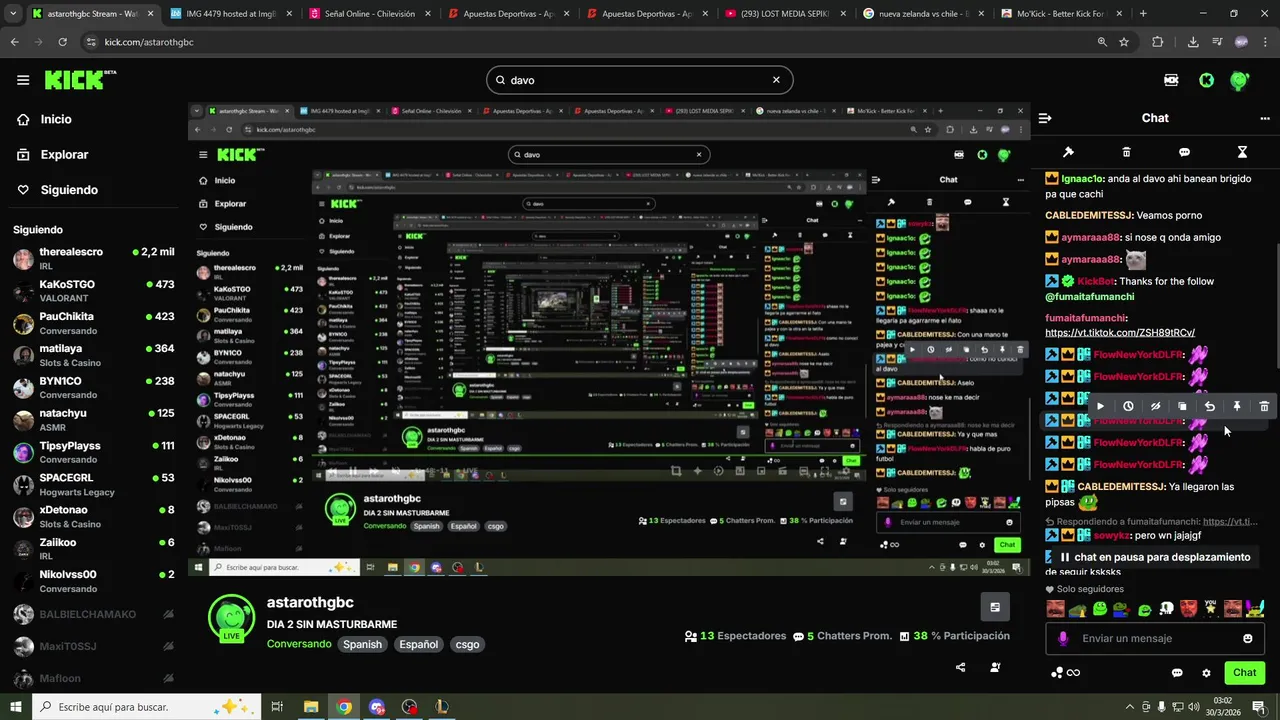Open natachyu channel in following list
1280x720 pixels.
[x=94, y=420]
